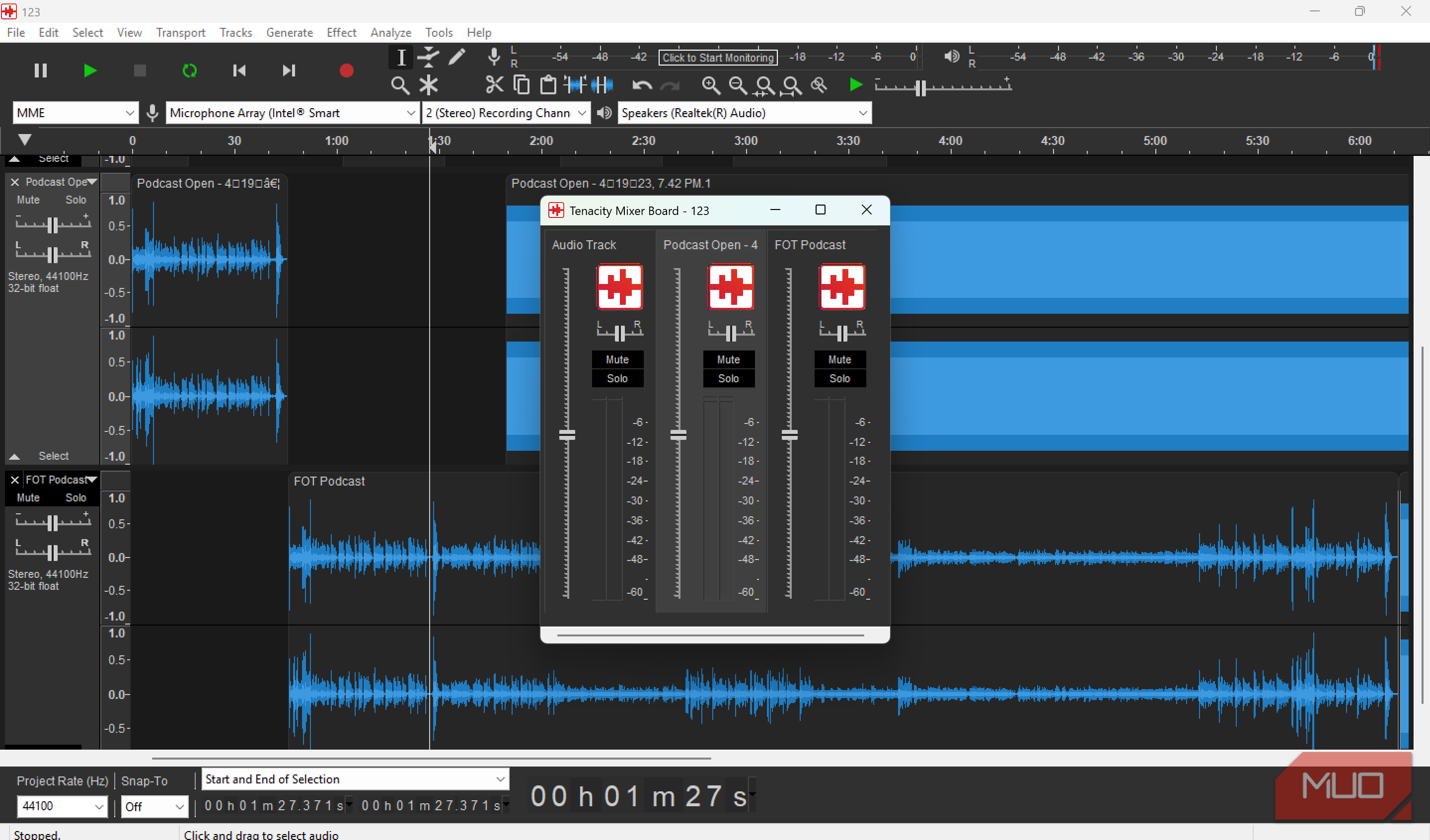Select the I-beam Selection tool
The height and width of the screenshot is (840, 1430).
point(401,57)
